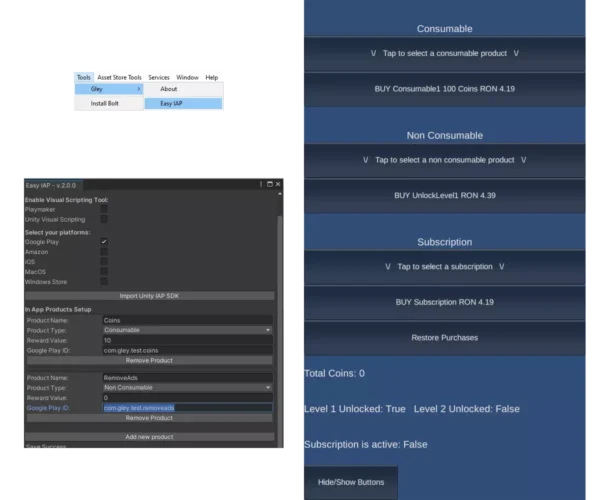Enable the MacOS platform checkbox
The image size is (600, 500).
pos(104,271)
